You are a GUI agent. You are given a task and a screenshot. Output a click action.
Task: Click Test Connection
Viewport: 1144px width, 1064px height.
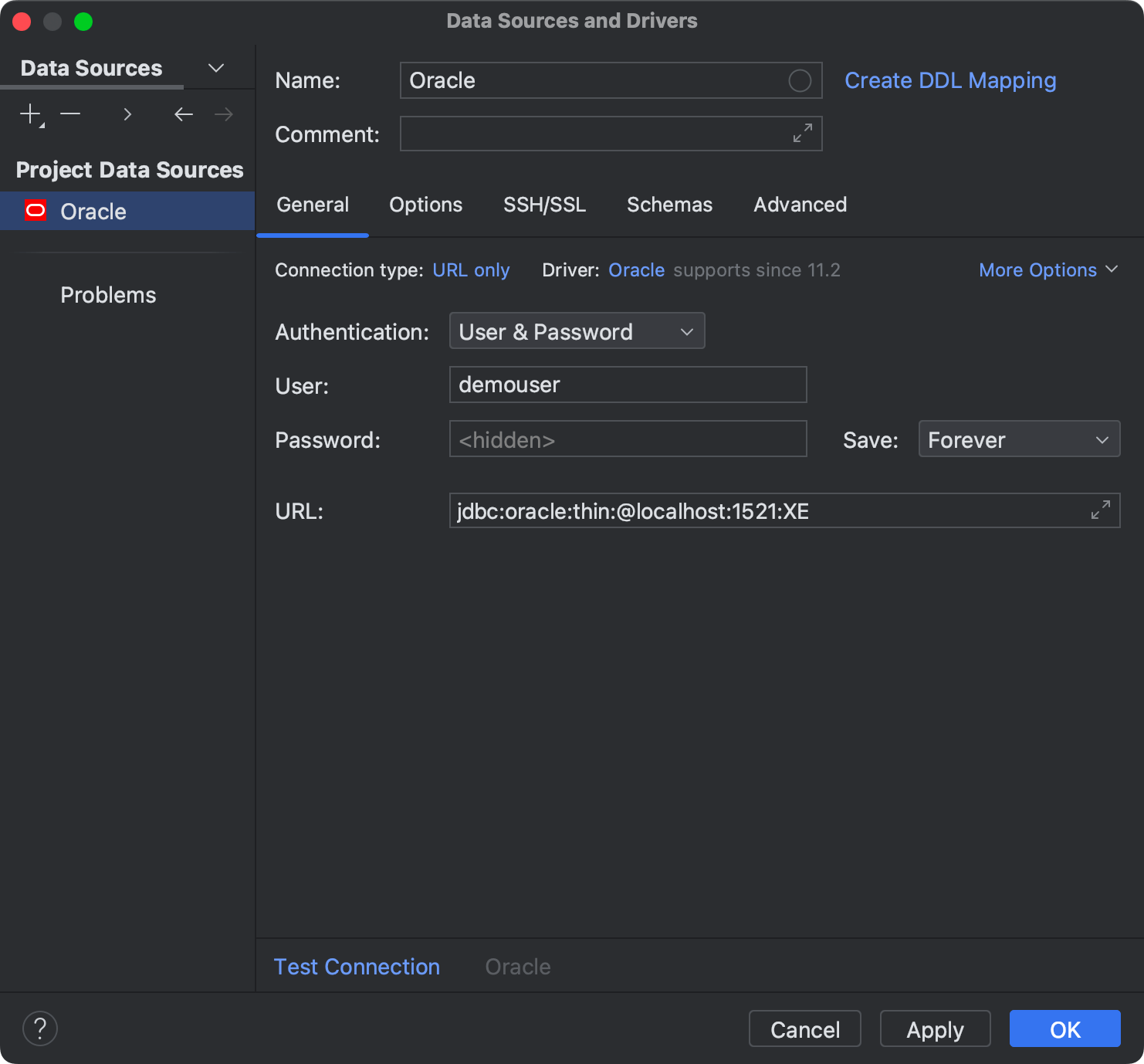click(x=357, y=966)
